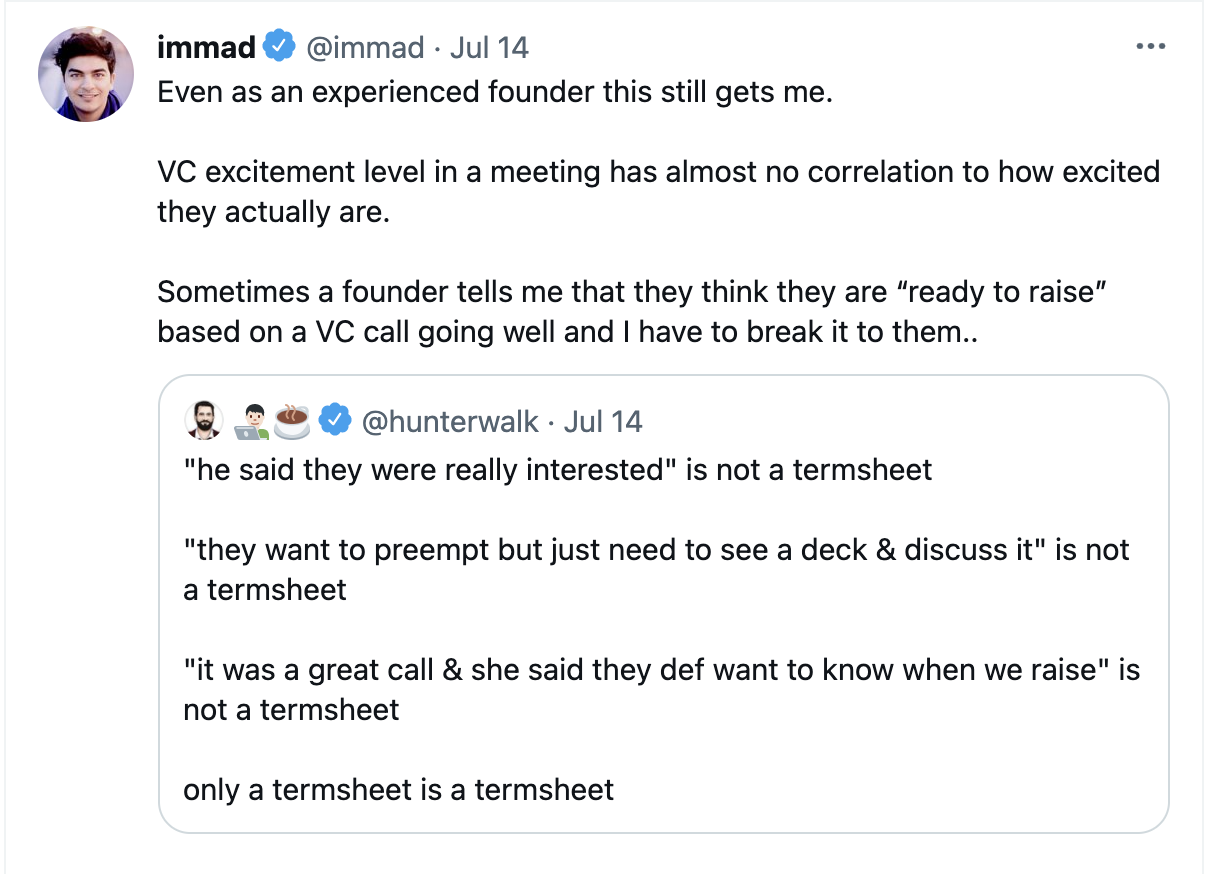Viewport: 1214px width, 874px height.
Task: Click the verified badge next to immad
Action: coord(278,47)
